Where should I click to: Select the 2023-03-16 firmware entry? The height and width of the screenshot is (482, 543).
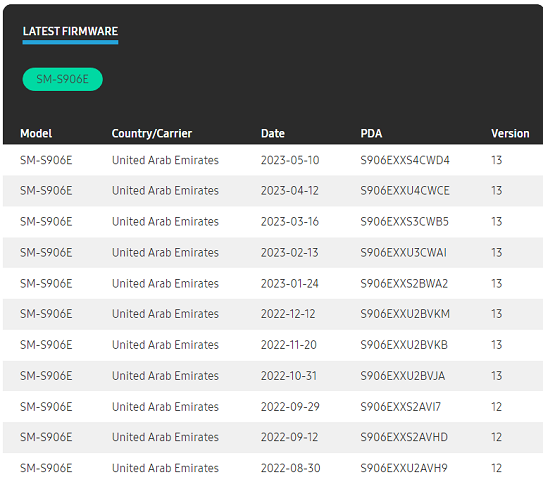click(273, 222)
